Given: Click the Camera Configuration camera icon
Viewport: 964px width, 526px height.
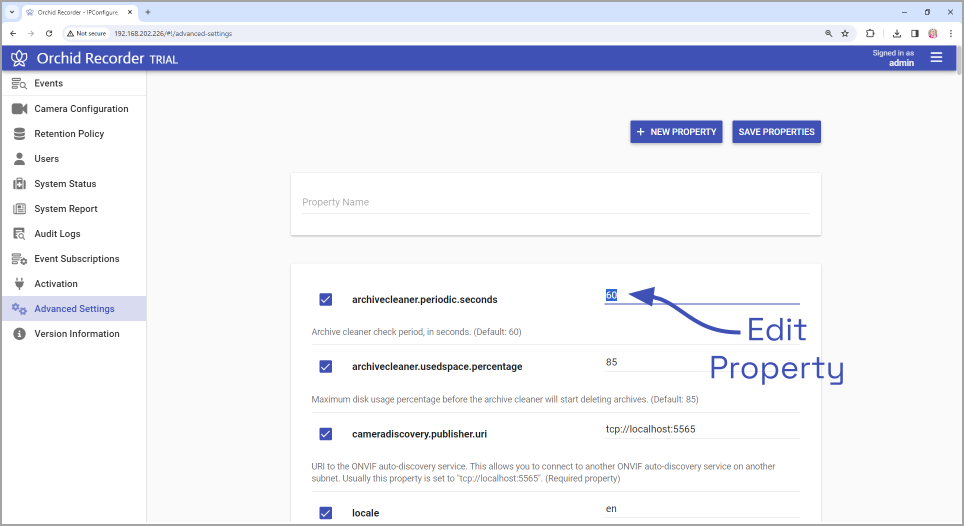Looking at the screenshot, I should (19, 109).
